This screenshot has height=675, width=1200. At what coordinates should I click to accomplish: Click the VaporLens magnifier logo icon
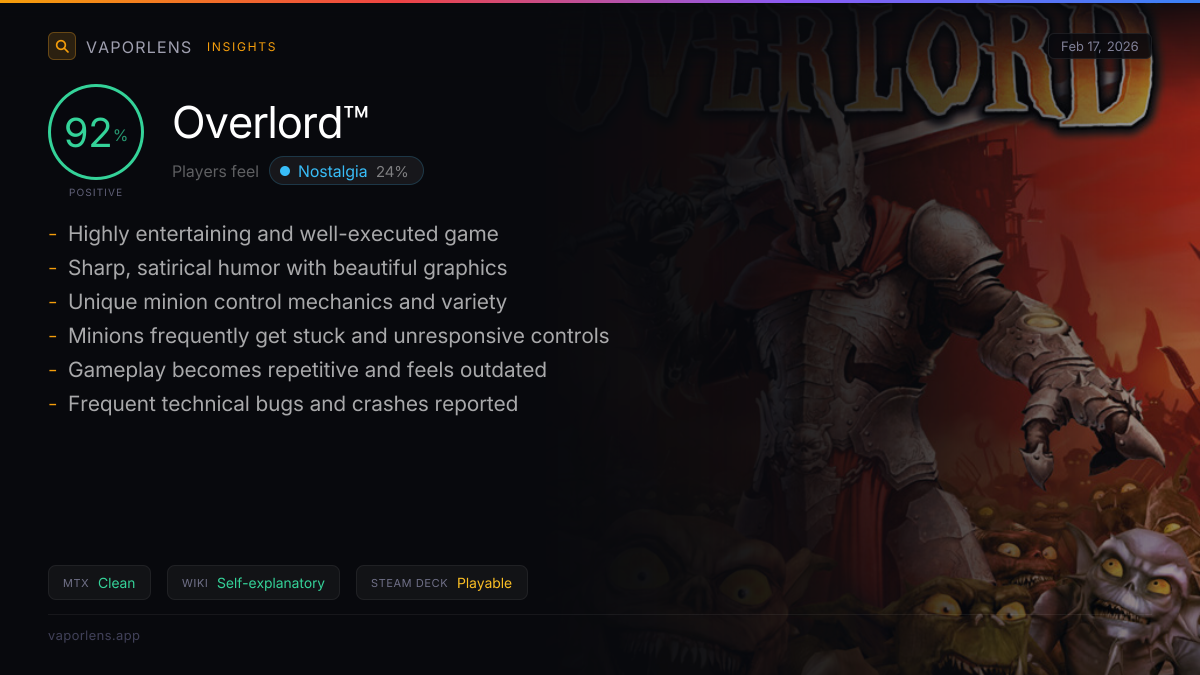(x=62, y=46)
